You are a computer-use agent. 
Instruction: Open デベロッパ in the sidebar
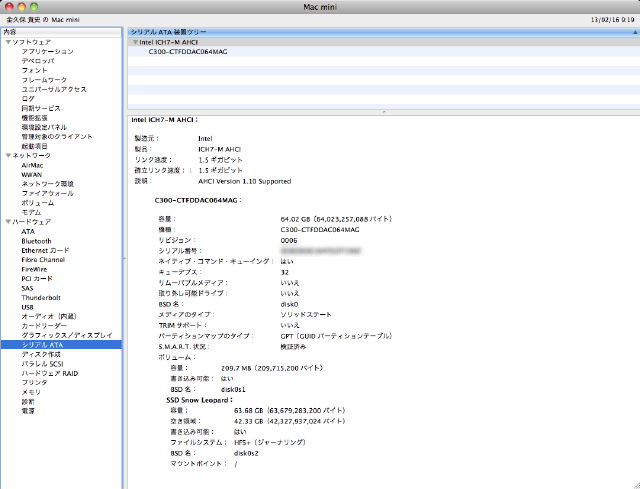point(38,61)
